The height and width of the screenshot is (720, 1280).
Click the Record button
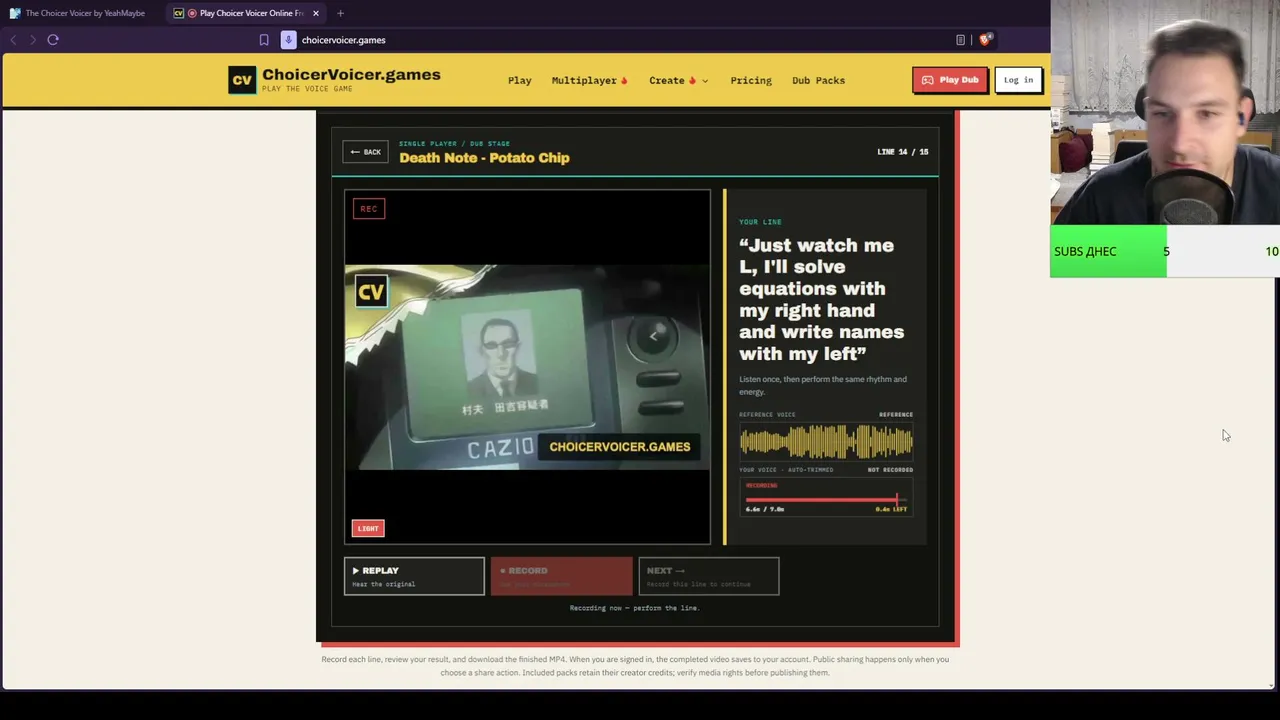[x=561, y=576]
